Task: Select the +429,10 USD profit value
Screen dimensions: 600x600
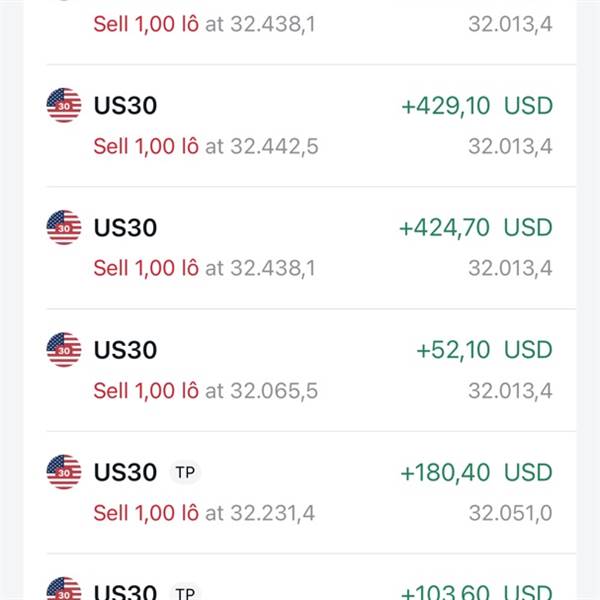Action: click(476, 106)
